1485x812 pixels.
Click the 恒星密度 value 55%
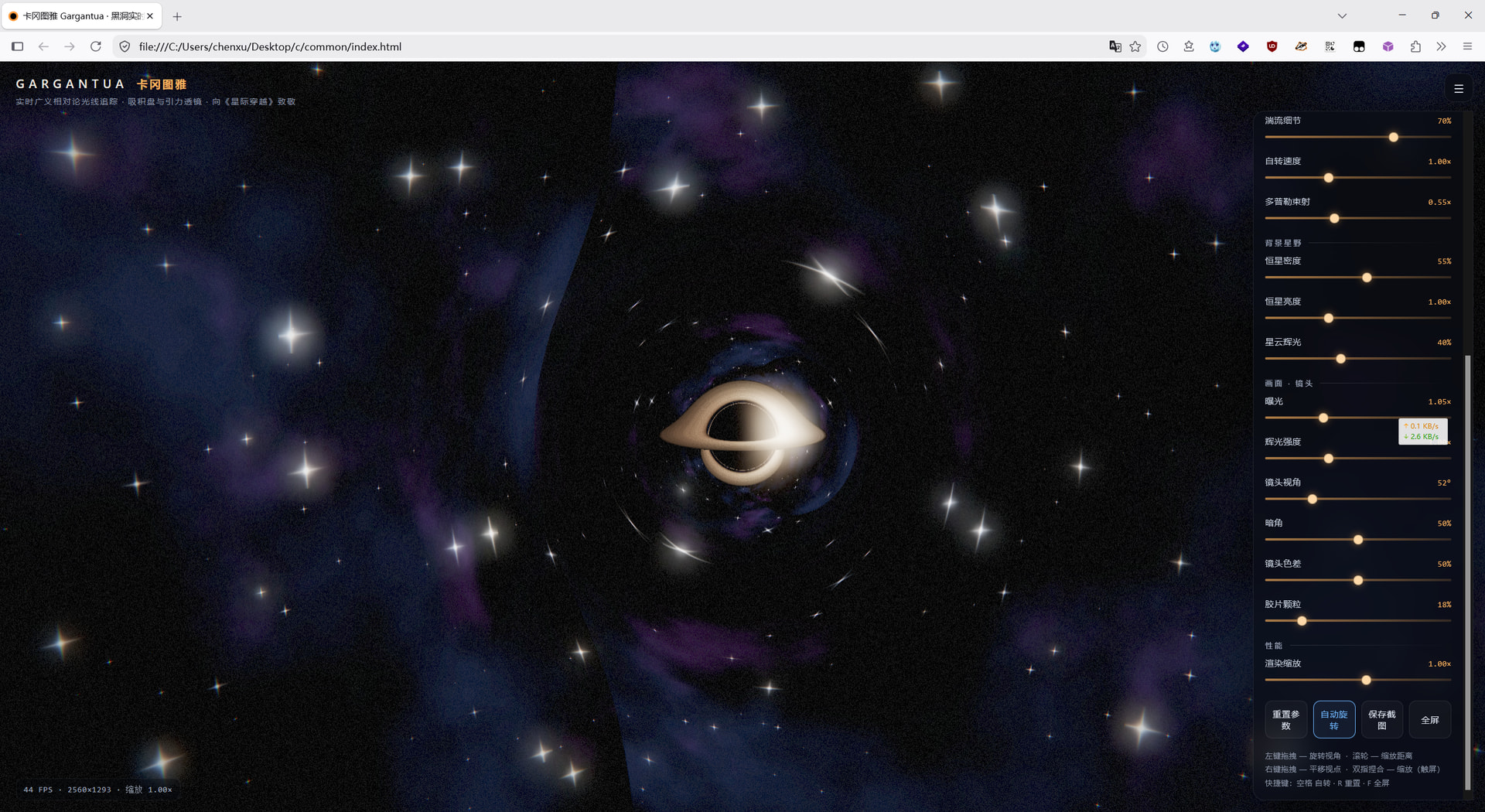click(x=1444, y=261)
